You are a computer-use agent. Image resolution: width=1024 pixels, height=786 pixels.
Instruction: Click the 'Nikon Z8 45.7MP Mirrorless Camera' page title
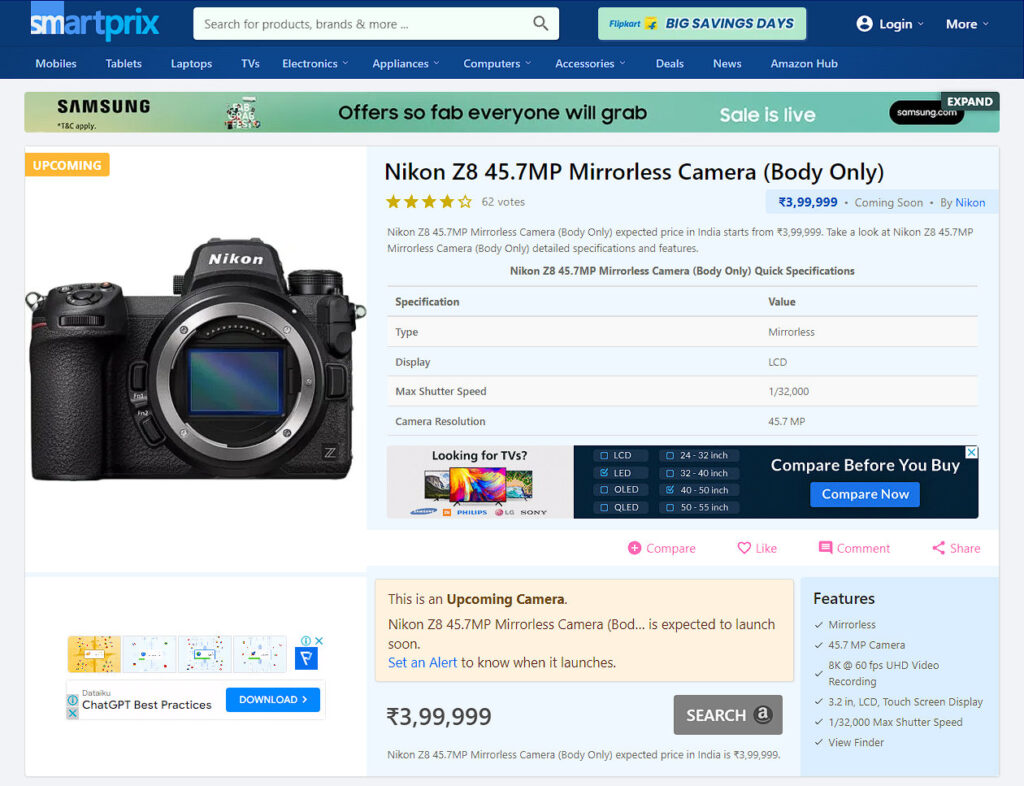(633, 172)
